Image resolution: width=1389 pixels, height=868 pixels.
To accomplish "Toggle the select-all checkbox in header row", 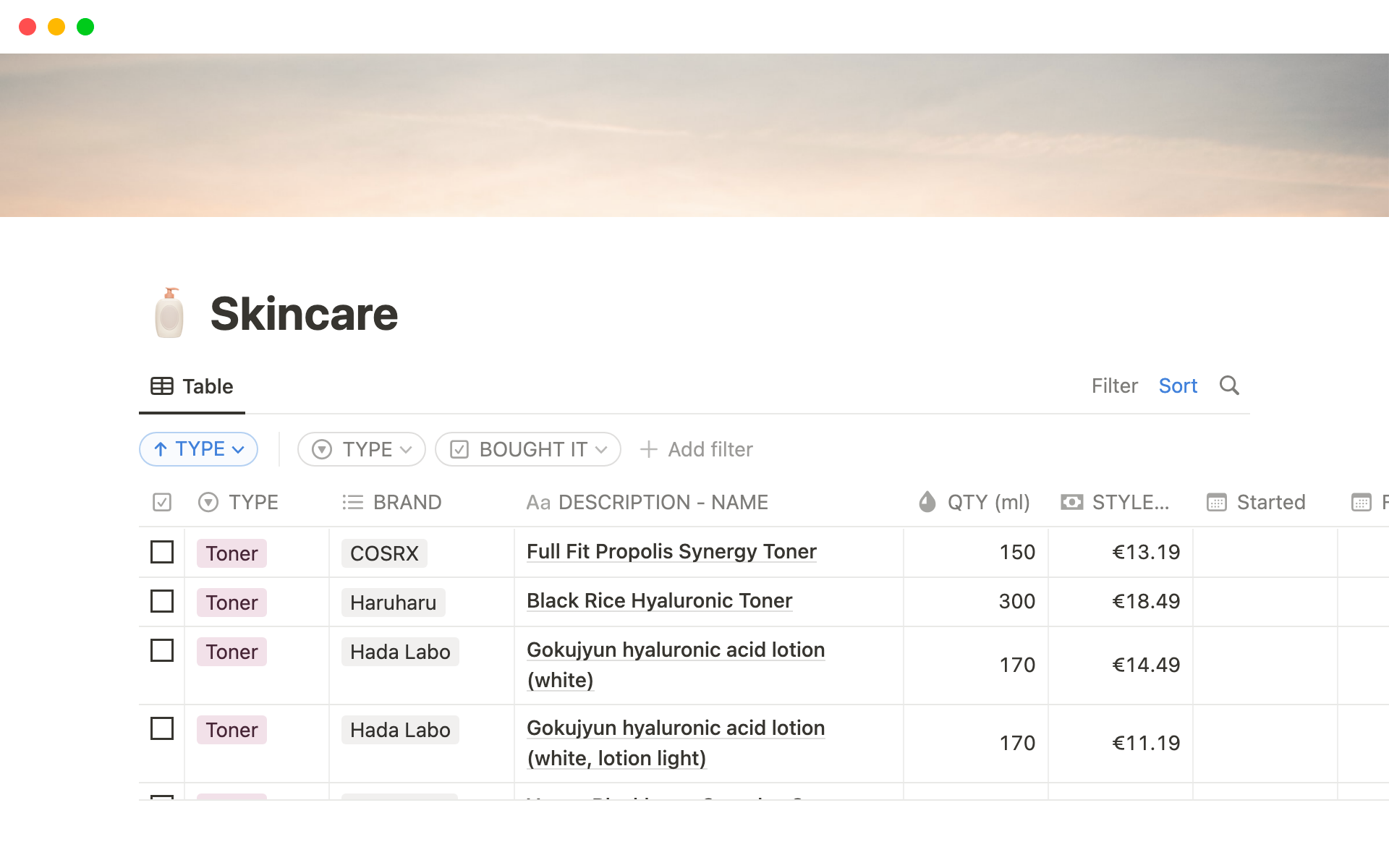I will coord(161,501).
